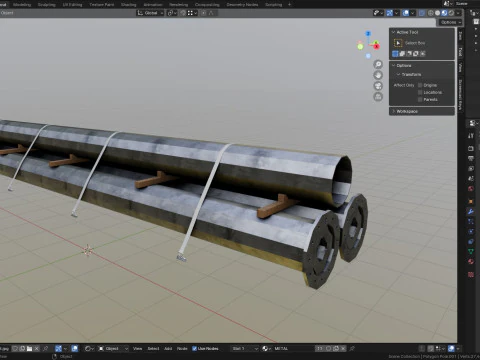Switch to solid viewport shading
Viewport: 480px width, 360px height.
(x=437, y=13)
